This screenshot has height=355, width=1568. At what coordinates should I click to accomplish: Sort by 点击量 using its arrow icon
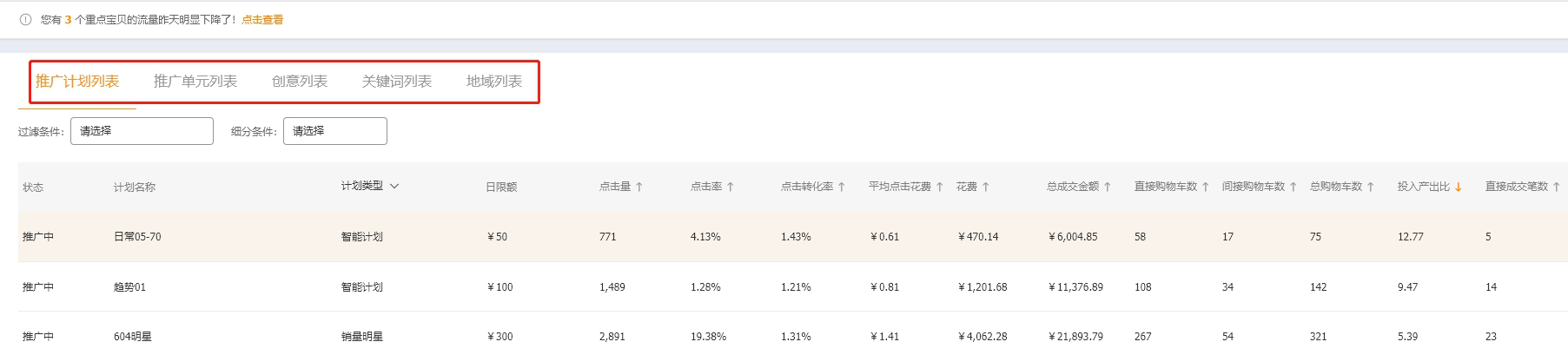click(639, 187)
